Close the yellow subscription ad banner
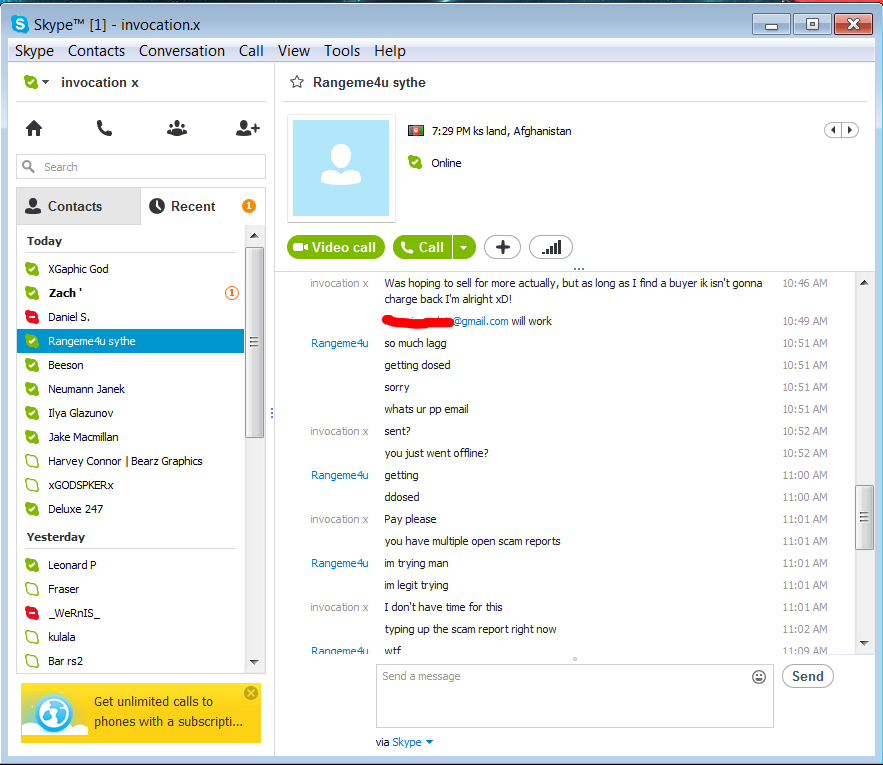883x765 pixels. click(x=251, y=693)
